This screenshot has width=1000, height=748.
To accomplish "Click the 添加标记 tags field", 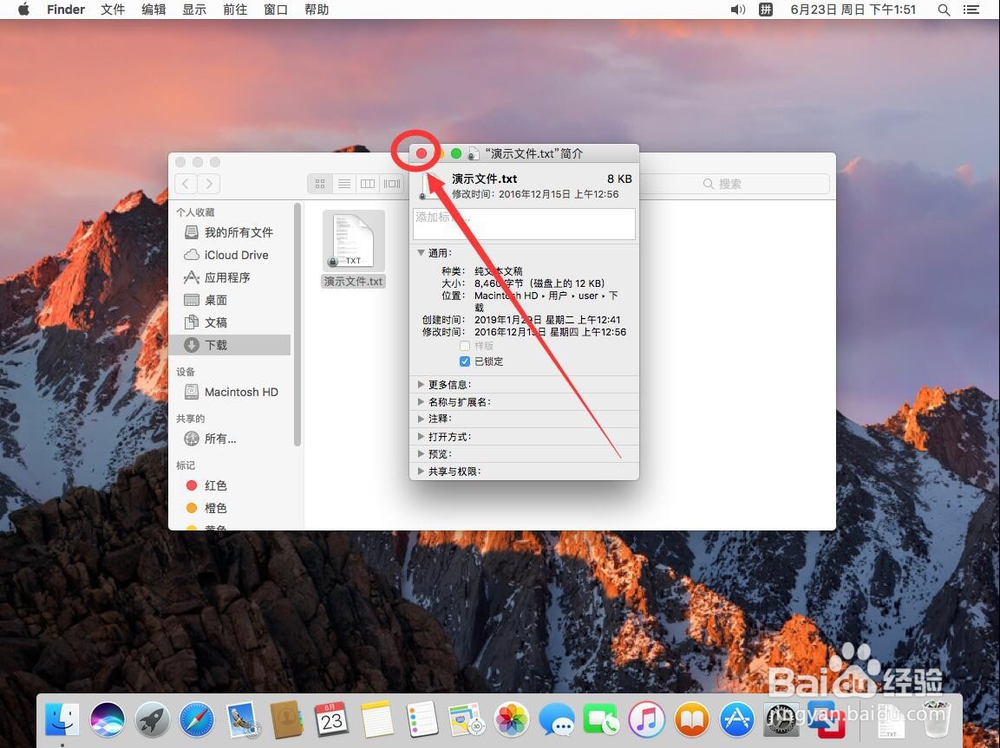I will click(524, 224).
